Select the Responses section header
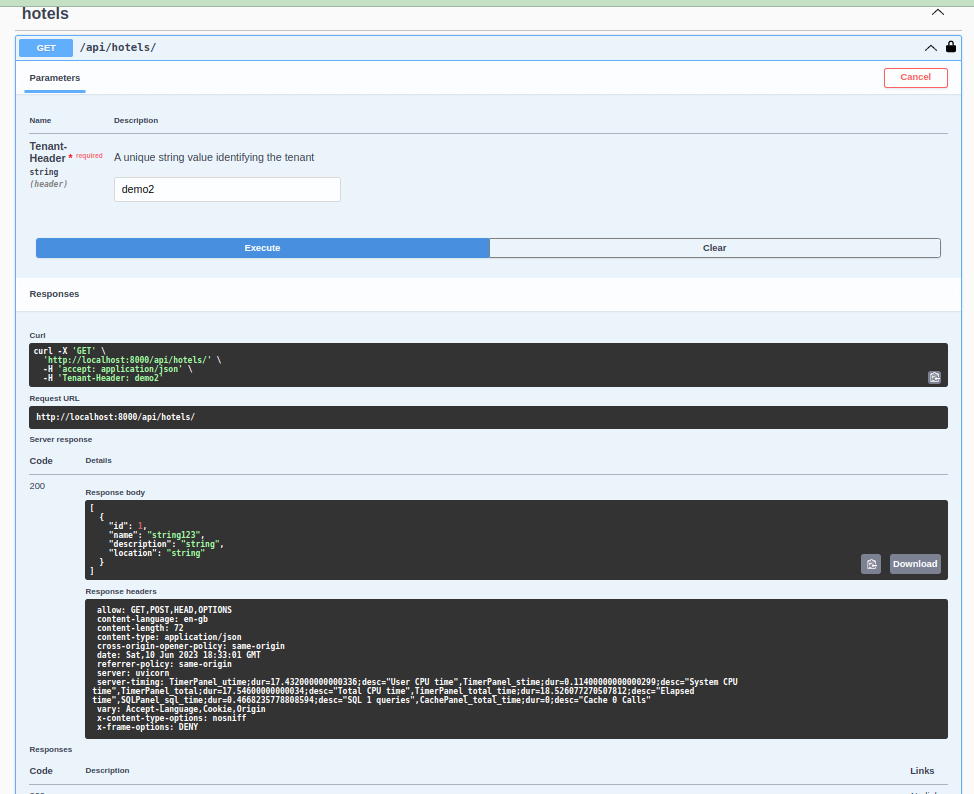The height and width of the screenshot is (794, 974). (54, 293)
